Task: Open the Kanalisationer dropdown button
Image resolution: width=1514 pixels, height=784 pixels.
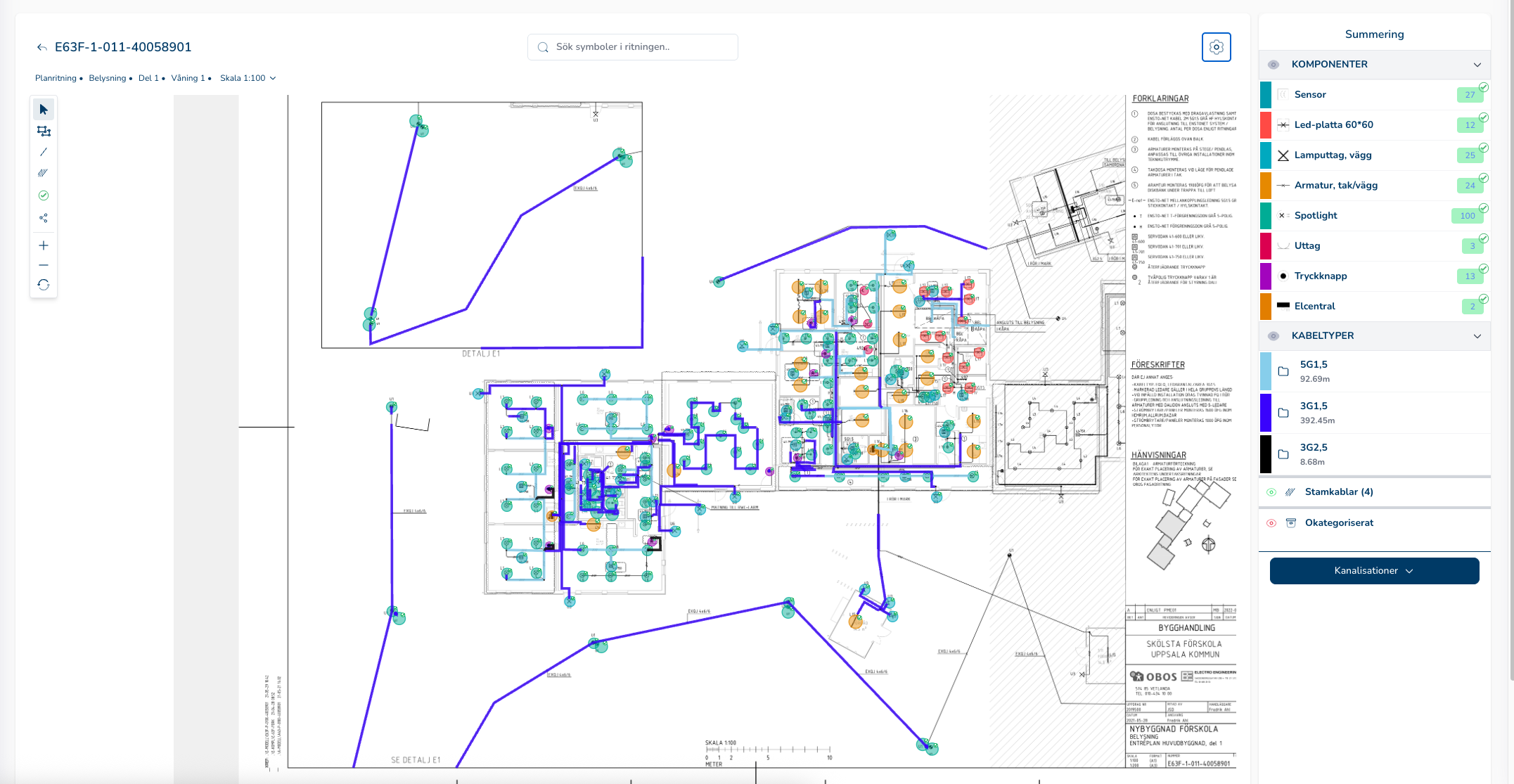Action: pos(1374,571)
